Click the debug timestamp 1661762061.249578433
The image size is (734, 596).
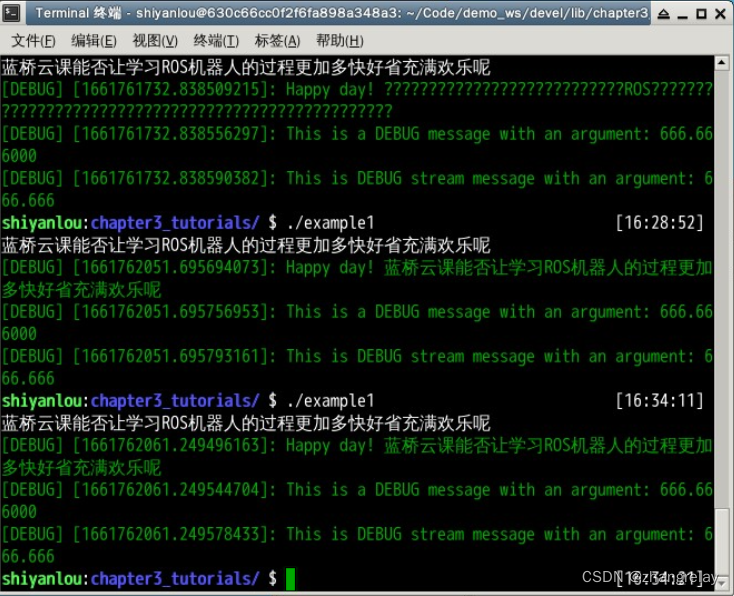170,534
